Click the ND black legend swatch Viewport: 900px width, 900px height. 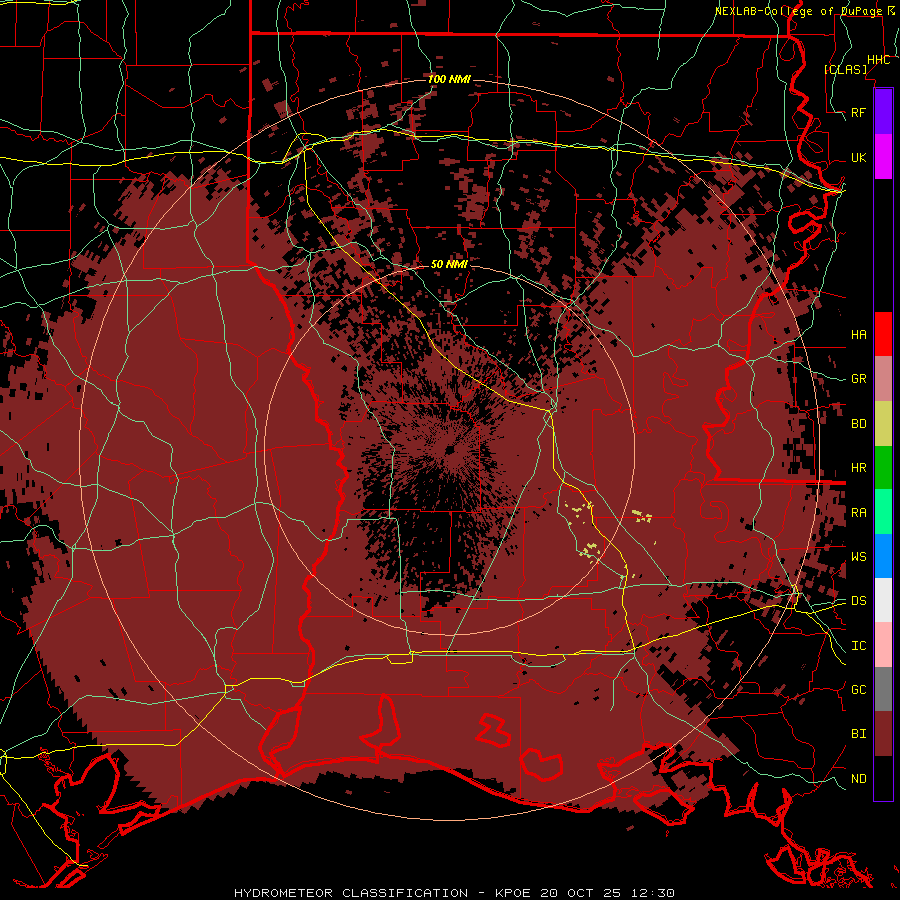(x=883, y=778)
